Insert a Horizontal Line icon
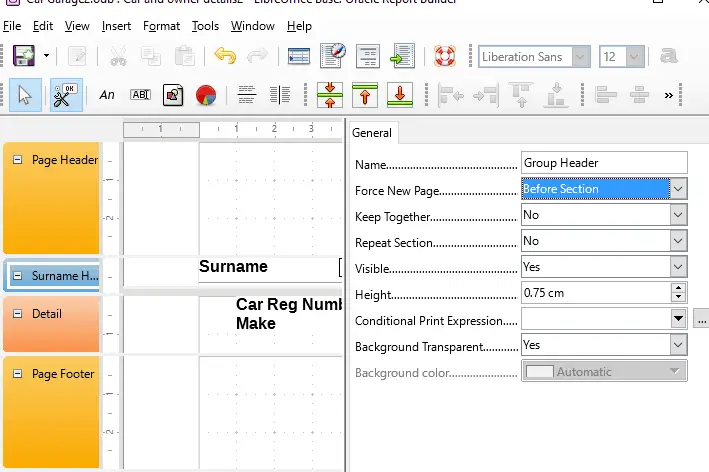 point(246,95)
